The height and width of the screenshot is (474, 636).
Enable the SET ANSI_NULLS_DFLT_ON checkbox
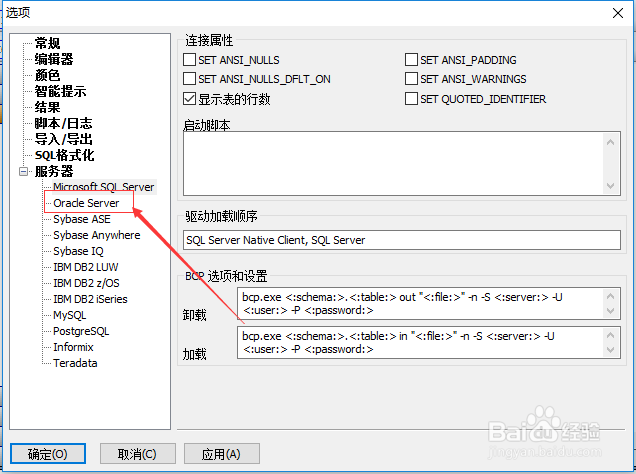pos(189,78)
